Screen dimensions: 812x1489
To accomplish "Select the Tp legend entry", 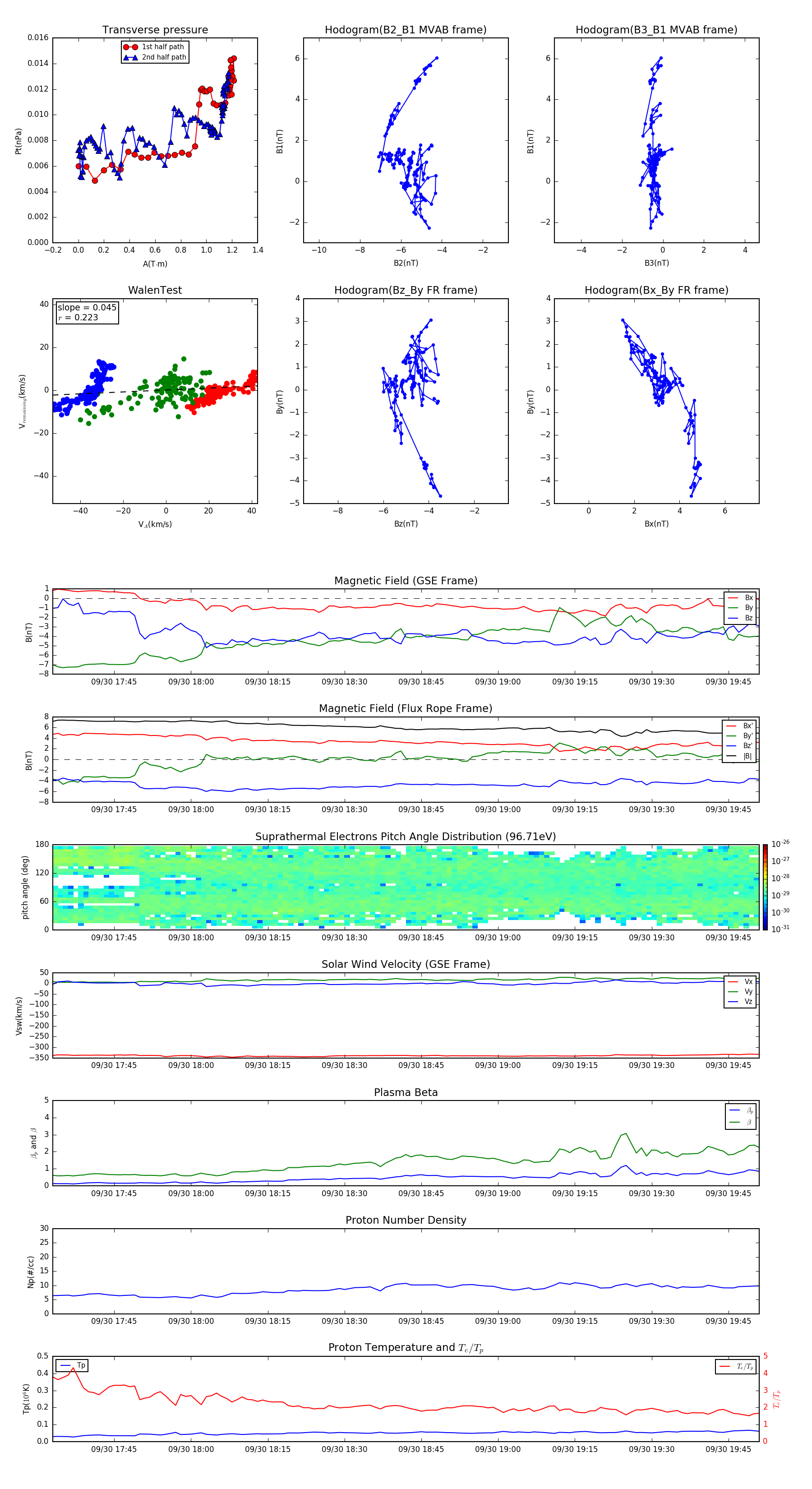I will point(73,1365).
